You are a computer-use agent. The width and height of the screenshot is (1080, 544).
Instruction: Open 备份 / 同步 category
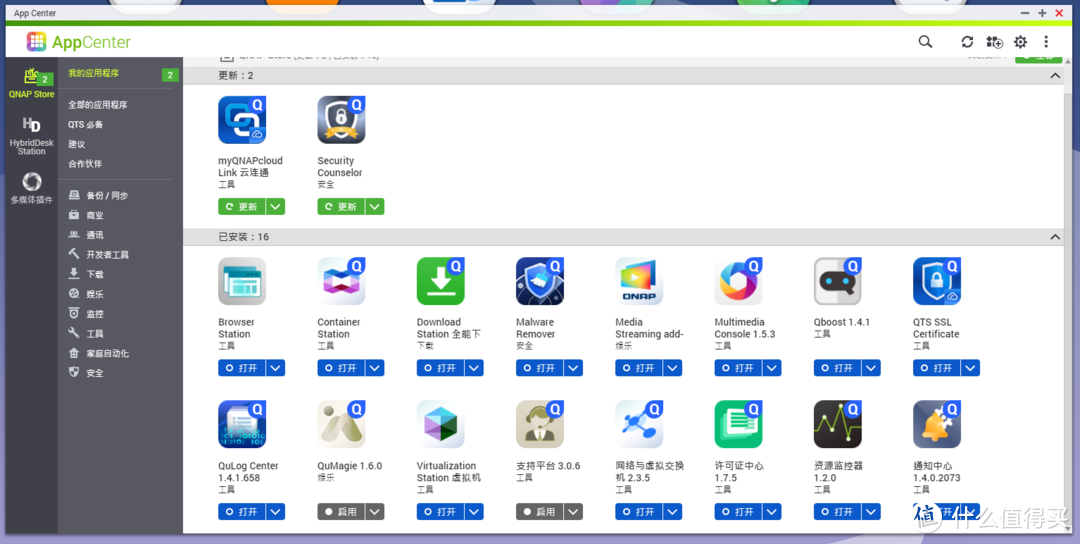point(98,196)
